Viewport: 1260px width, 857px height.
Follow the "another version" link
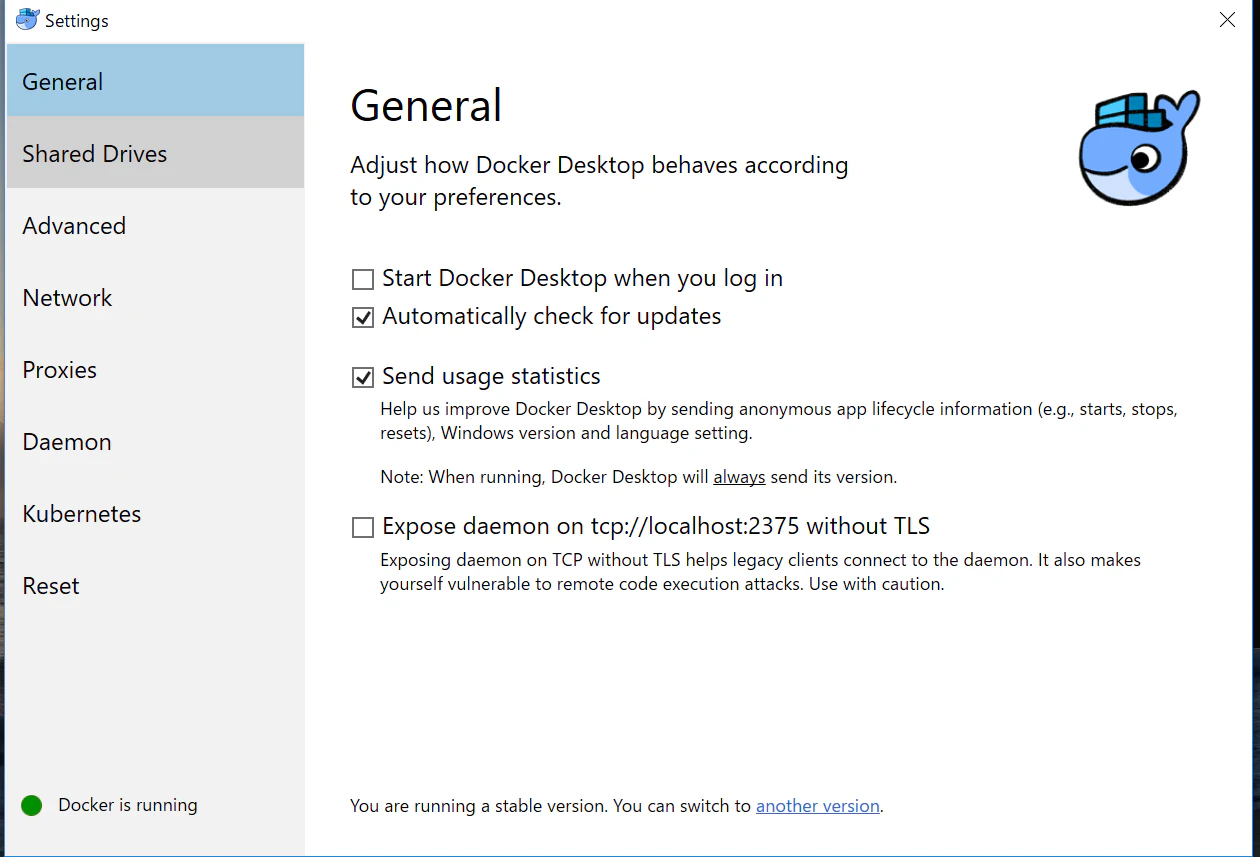click(x=818, y=806)
